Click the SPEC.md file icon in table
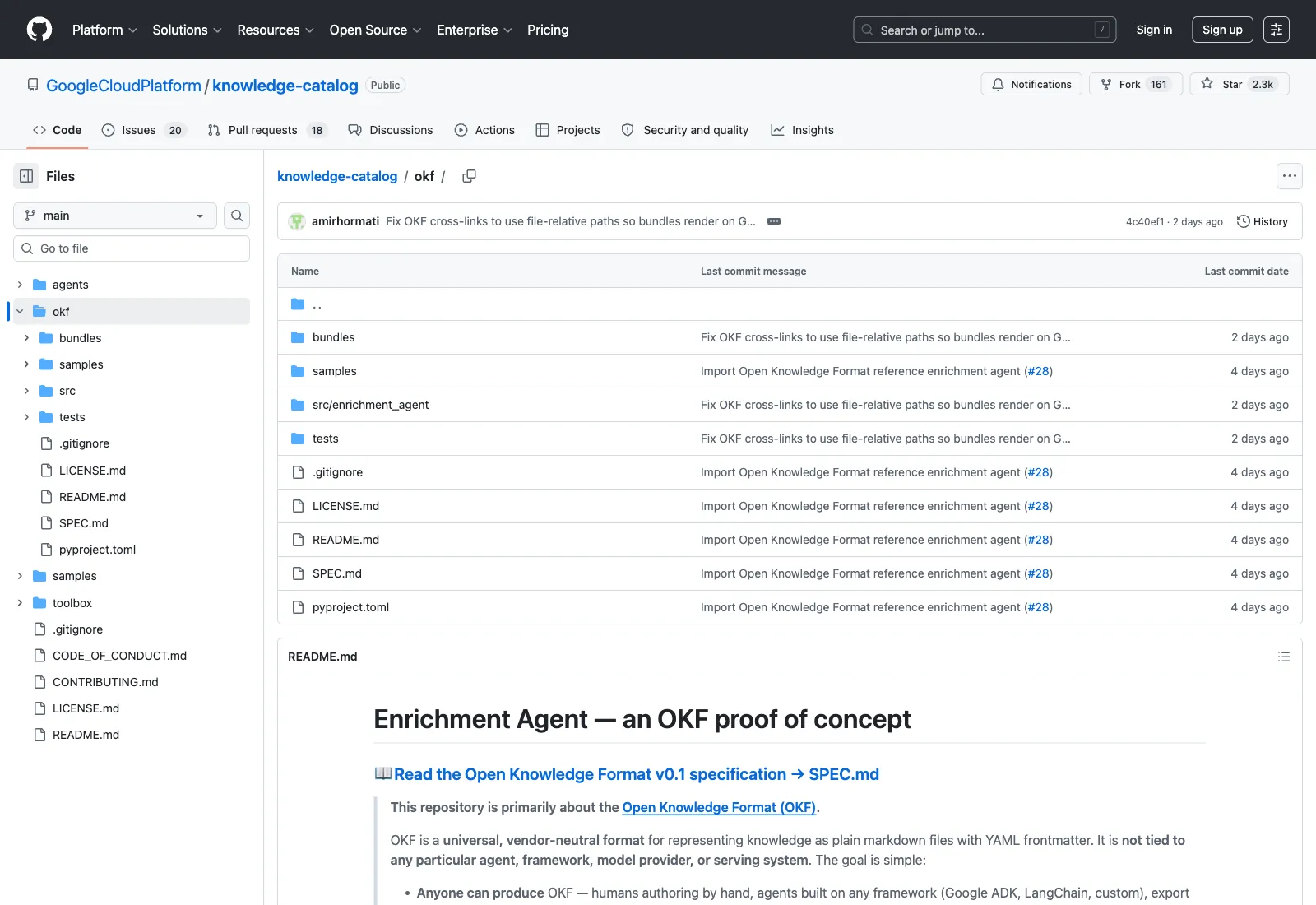The image size is (1316, 905). pyautogui.click(x=298, y=573)
